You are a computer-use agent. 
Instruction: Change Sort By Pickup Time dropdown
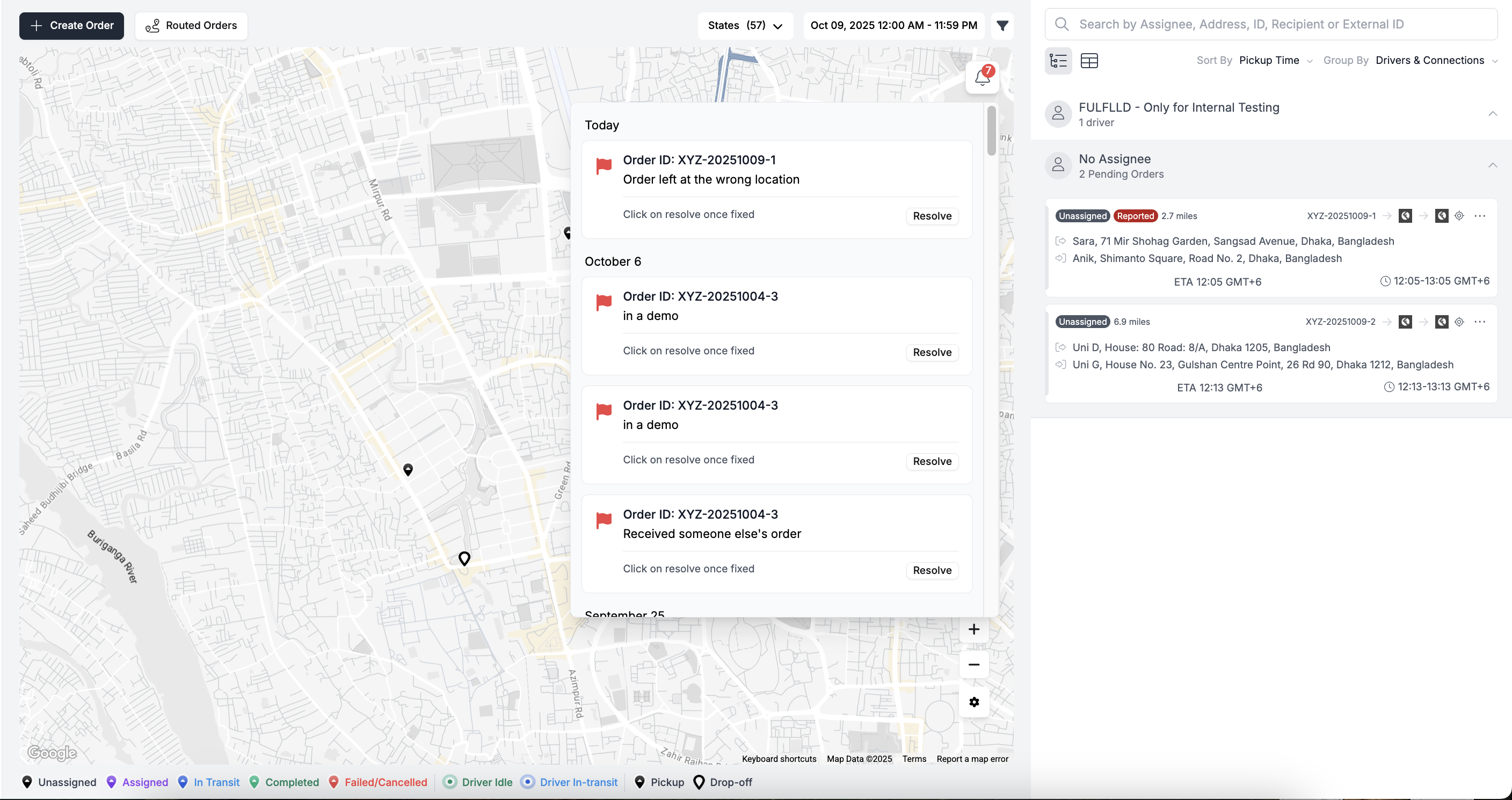coord(1275,61)
